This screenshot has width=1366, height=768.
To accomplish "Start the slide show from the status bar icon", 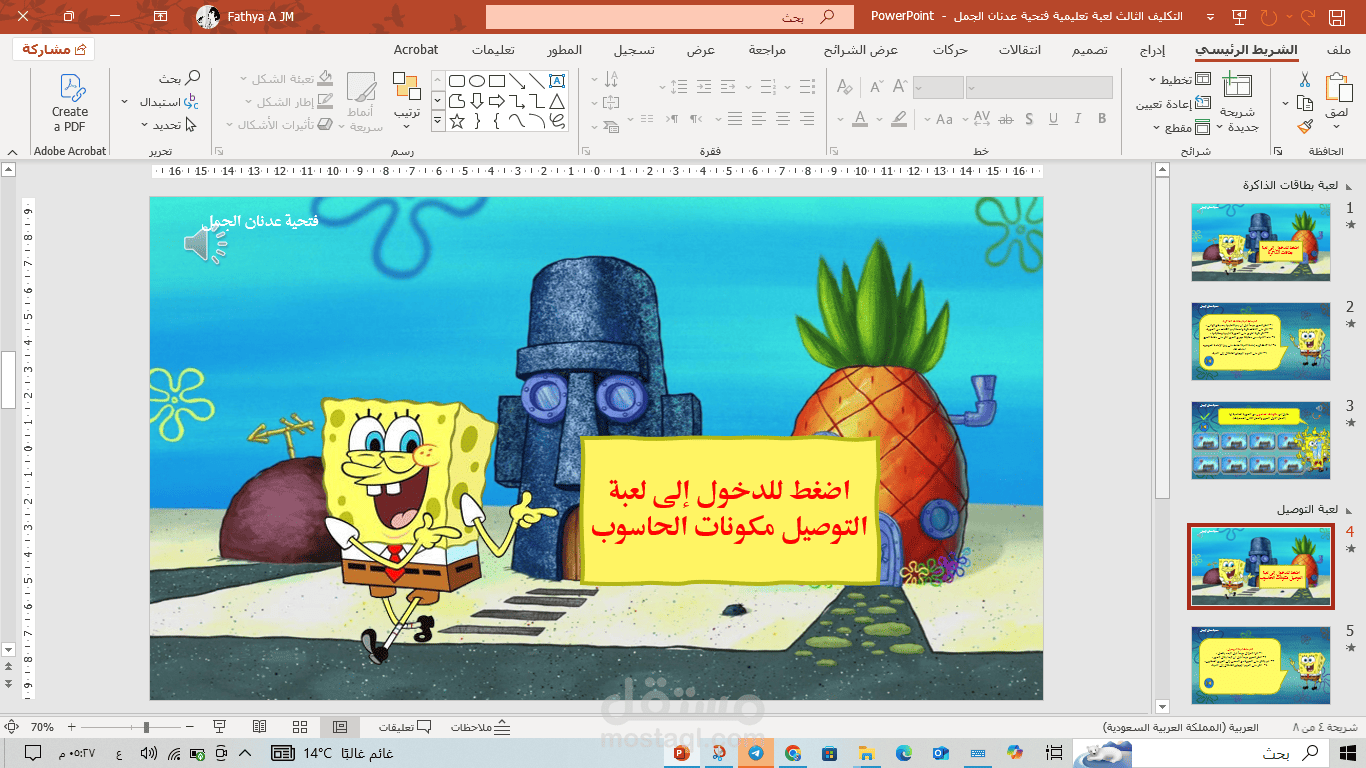I will [x=219, y=727].
